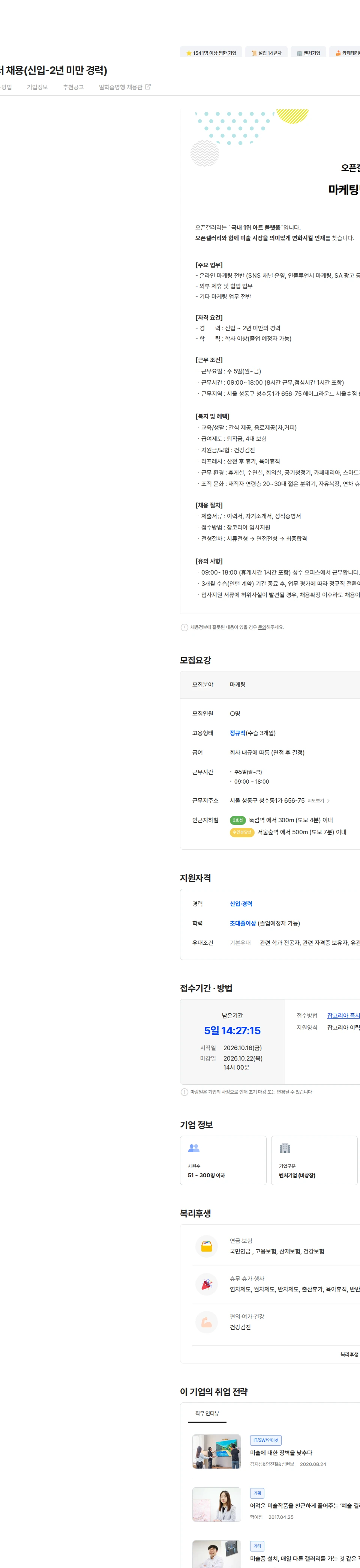Open thumbnail of the 미술에 대한 장벽을 interview
Image resolution: width=360 pixels, height=1568 pixels.
tap(216, 1452)
